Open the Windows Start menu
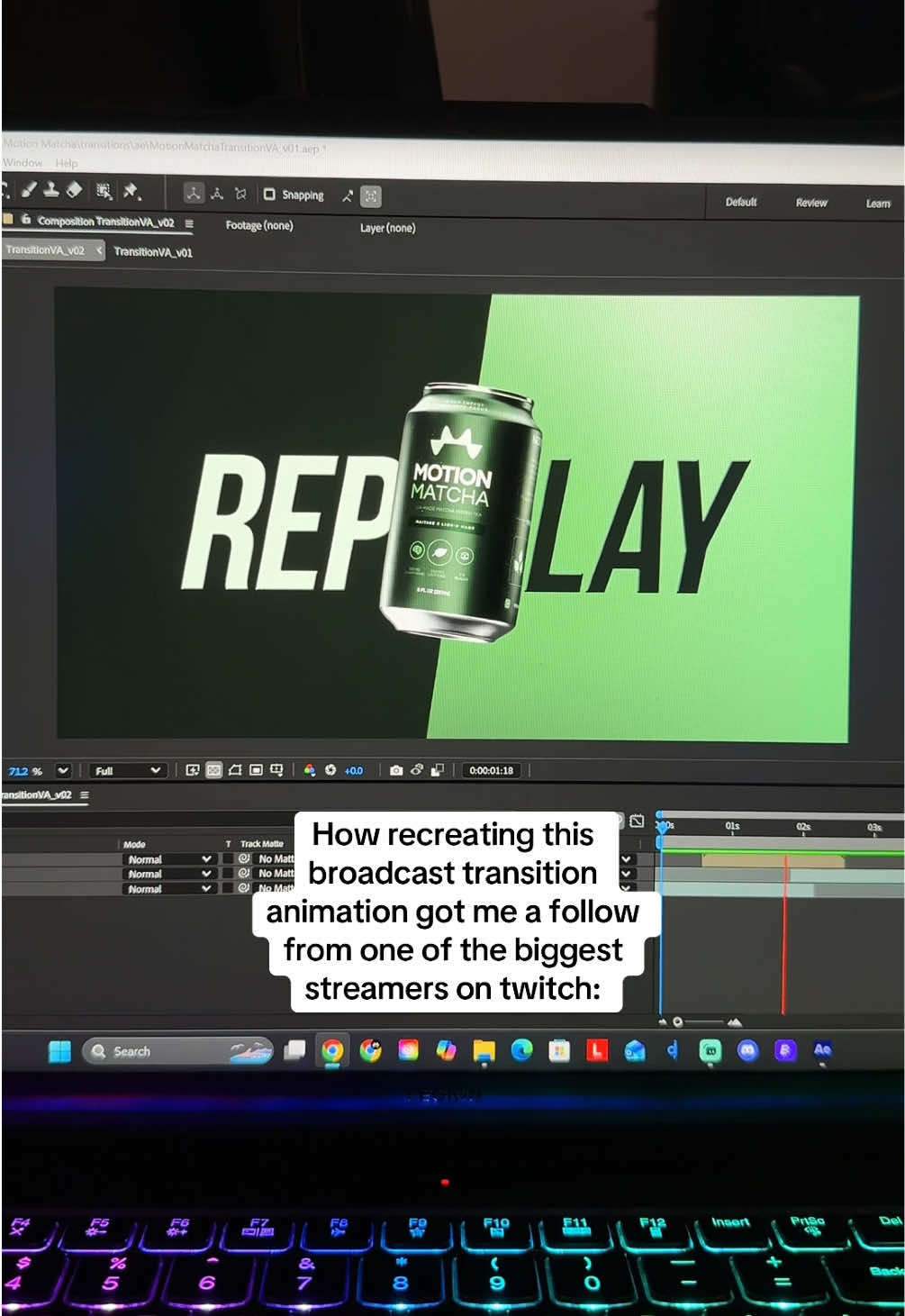This screenshot has height=1316, width=905. [x=59, y=1051]
